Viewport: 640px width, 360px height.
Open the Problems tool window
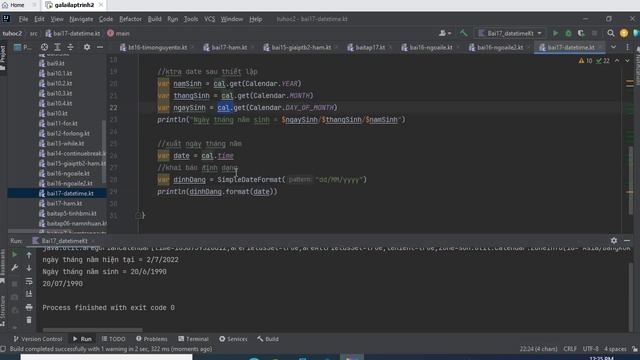click(x=152, y=339)
